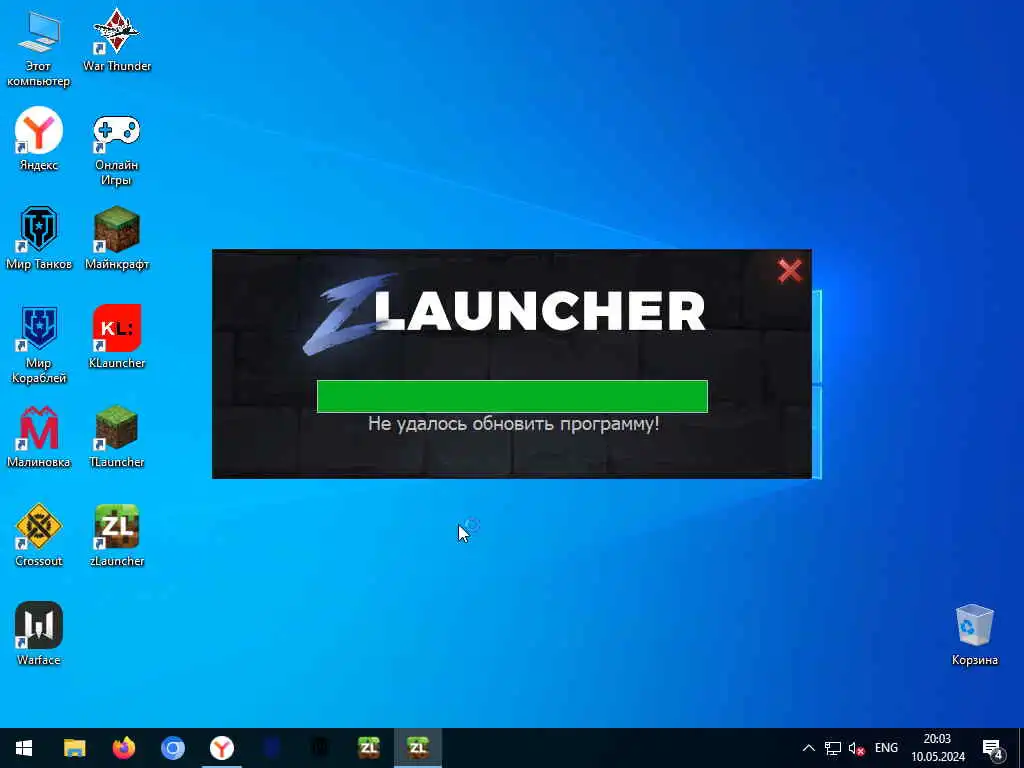Select the Мир Танков desktop shortcut
This screenshot has width=1024, height=768.
tap(39, 238)
